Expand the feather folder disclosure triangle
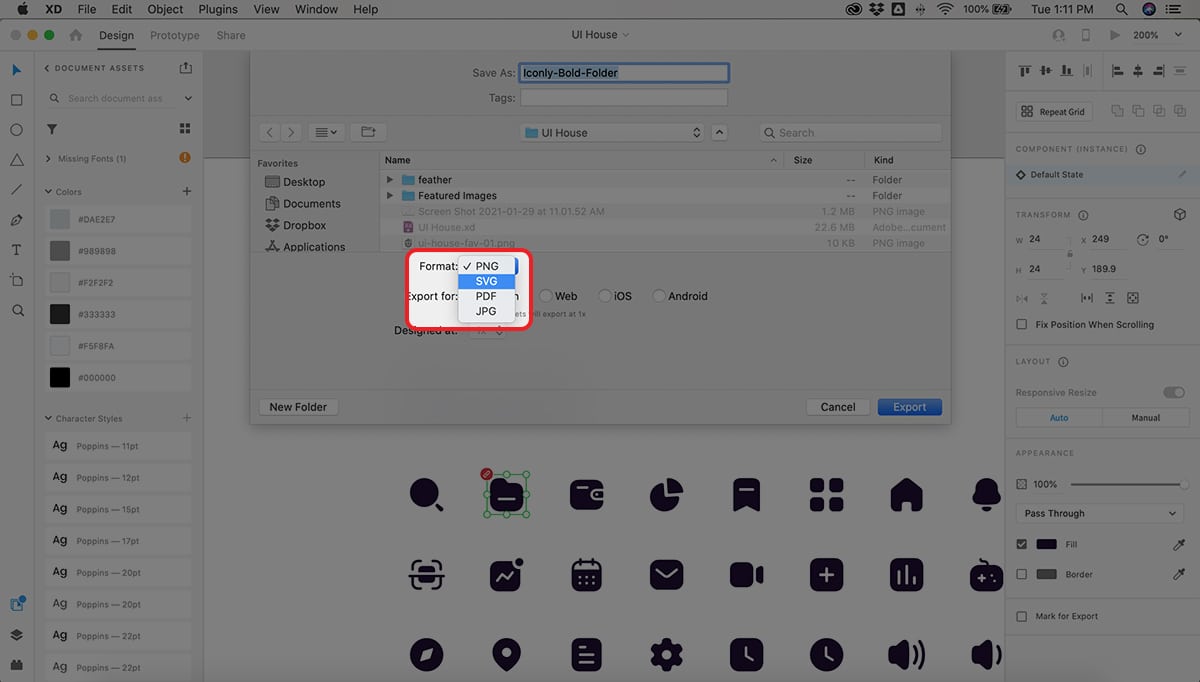The image size is (1200, 682). point(390,180)
